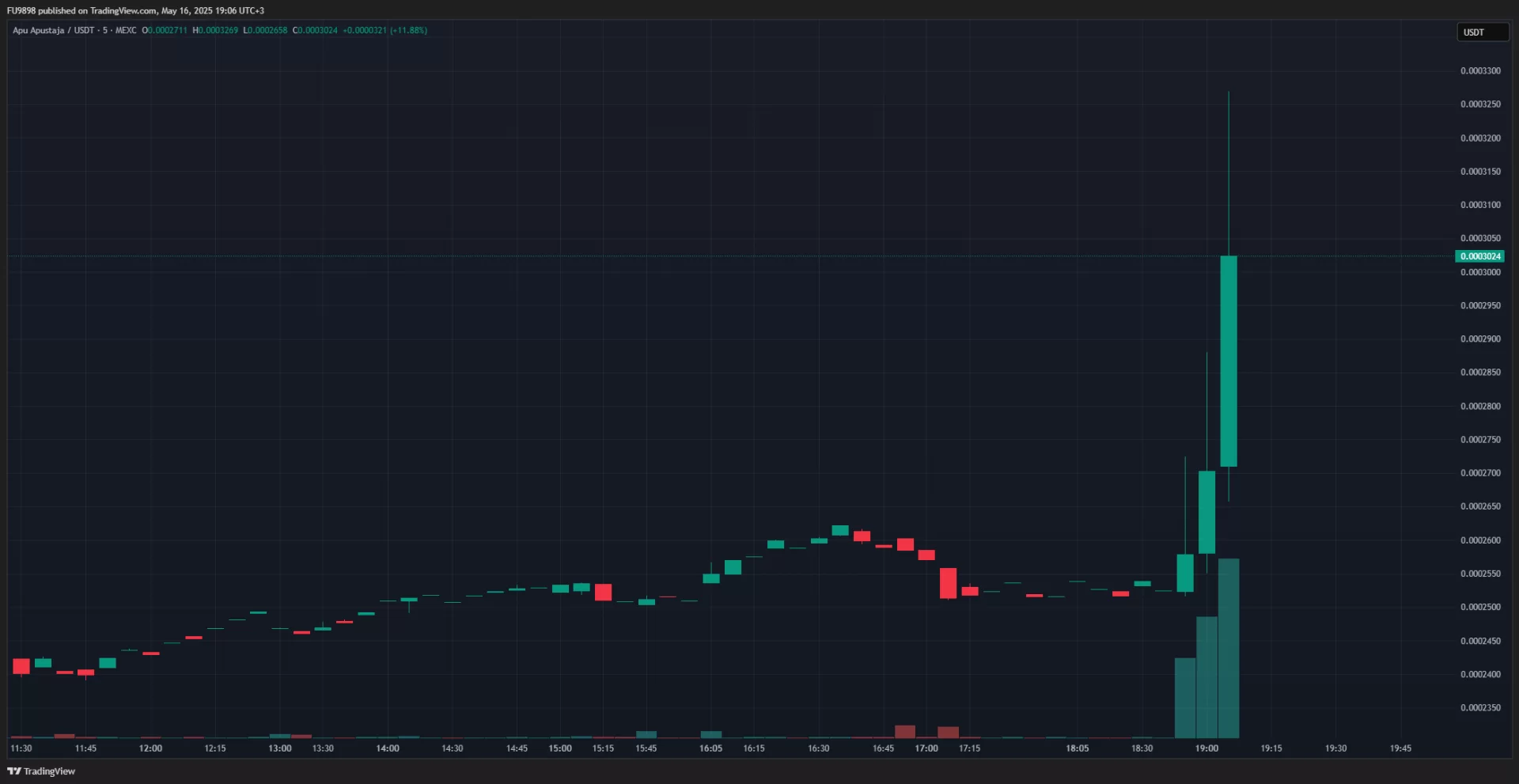The height and width of the screenshot is (784, 1519).
Task: Click the 12:00 label on the time axis
Action: click(150, 748)
